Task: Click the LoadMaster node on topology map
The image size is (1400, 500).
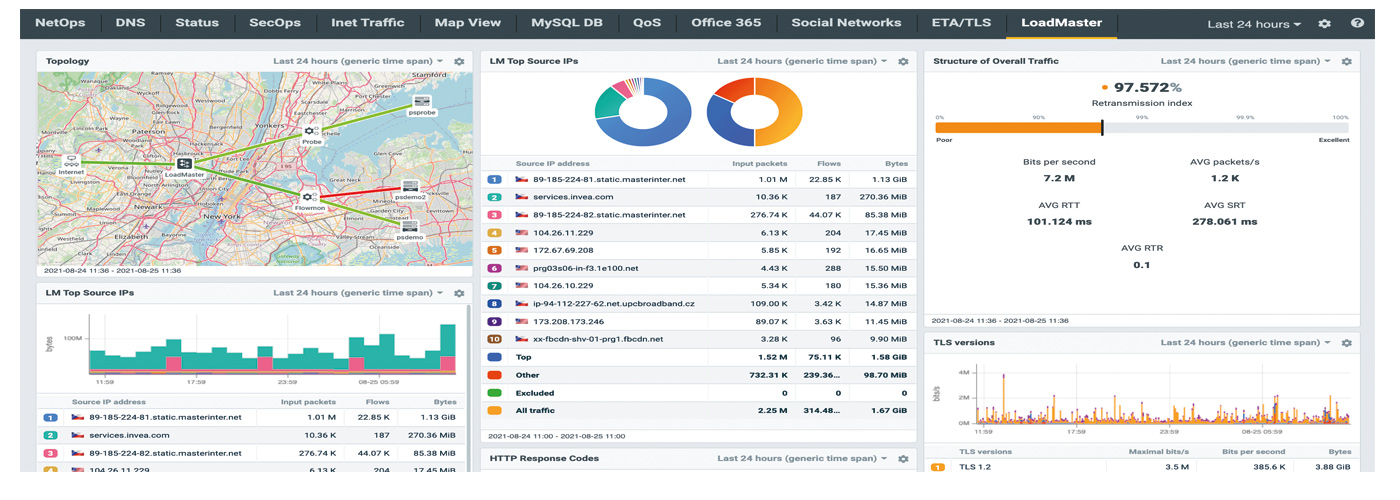Action: pyautogui.click(x=184, y=163)
